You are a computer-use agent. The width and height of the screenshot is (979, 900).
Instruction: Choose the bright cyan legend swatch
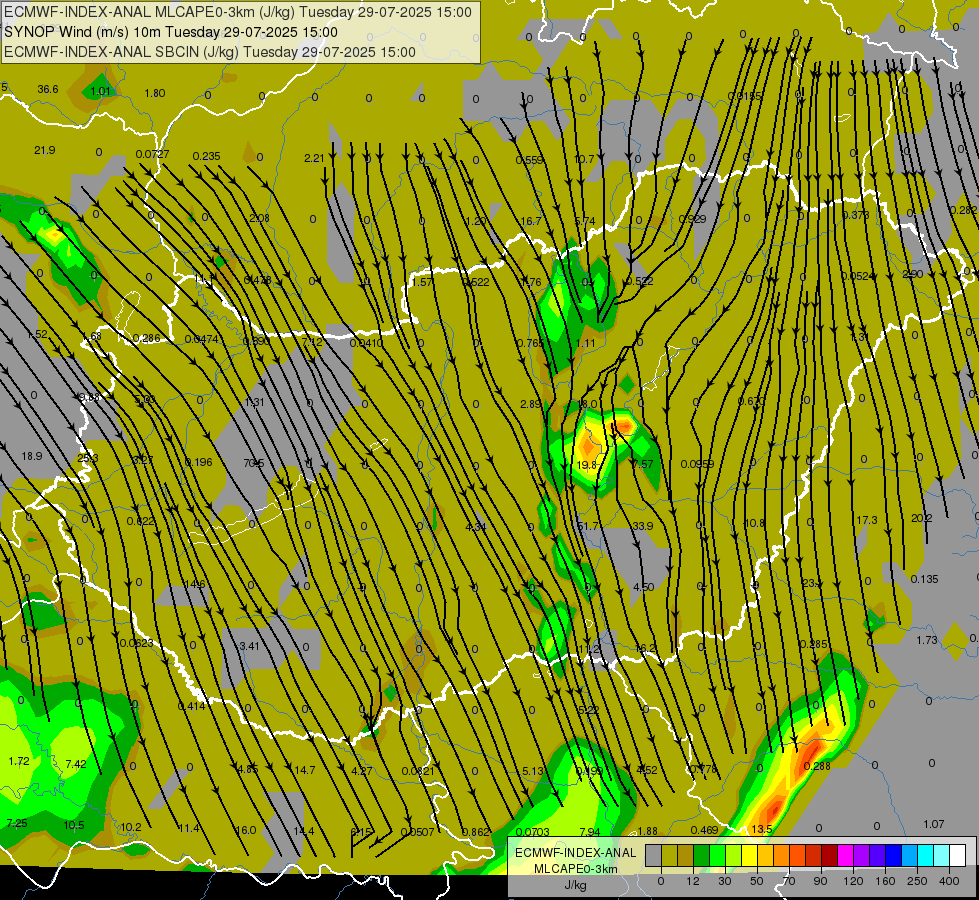click(x=926, y=855)
